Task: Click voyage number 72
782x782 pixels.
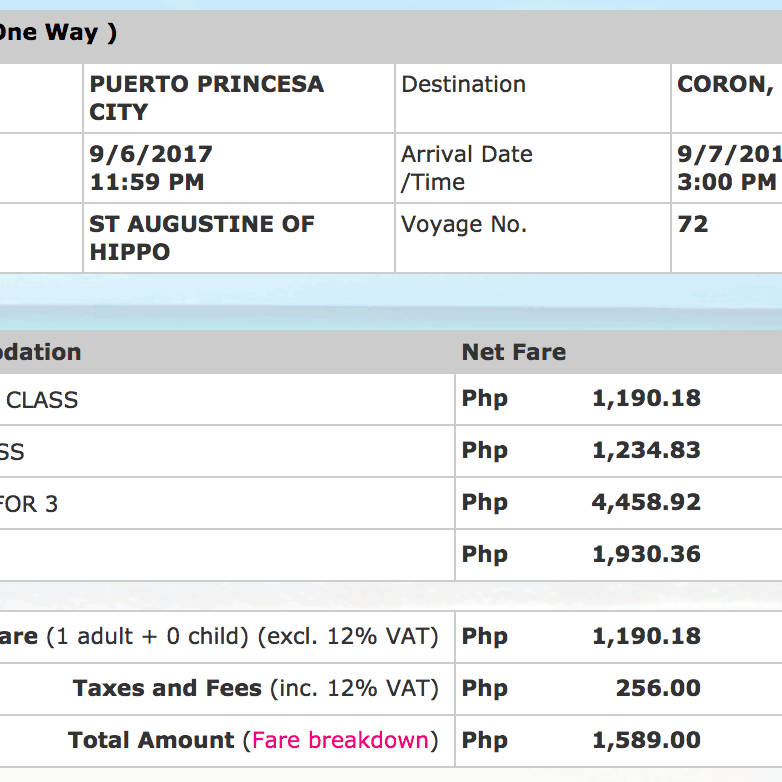Action: (693, 225)
